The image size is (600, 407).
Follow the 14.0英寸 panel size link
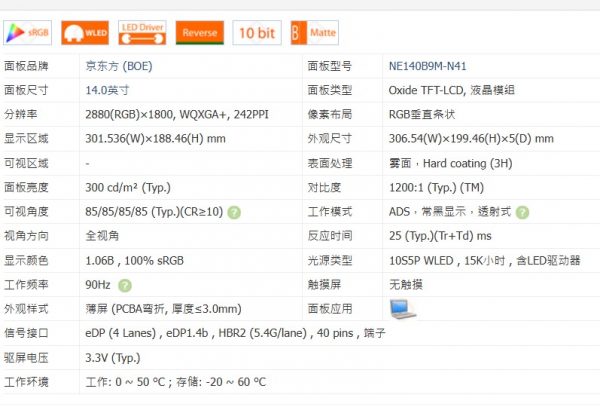[107, 90]
